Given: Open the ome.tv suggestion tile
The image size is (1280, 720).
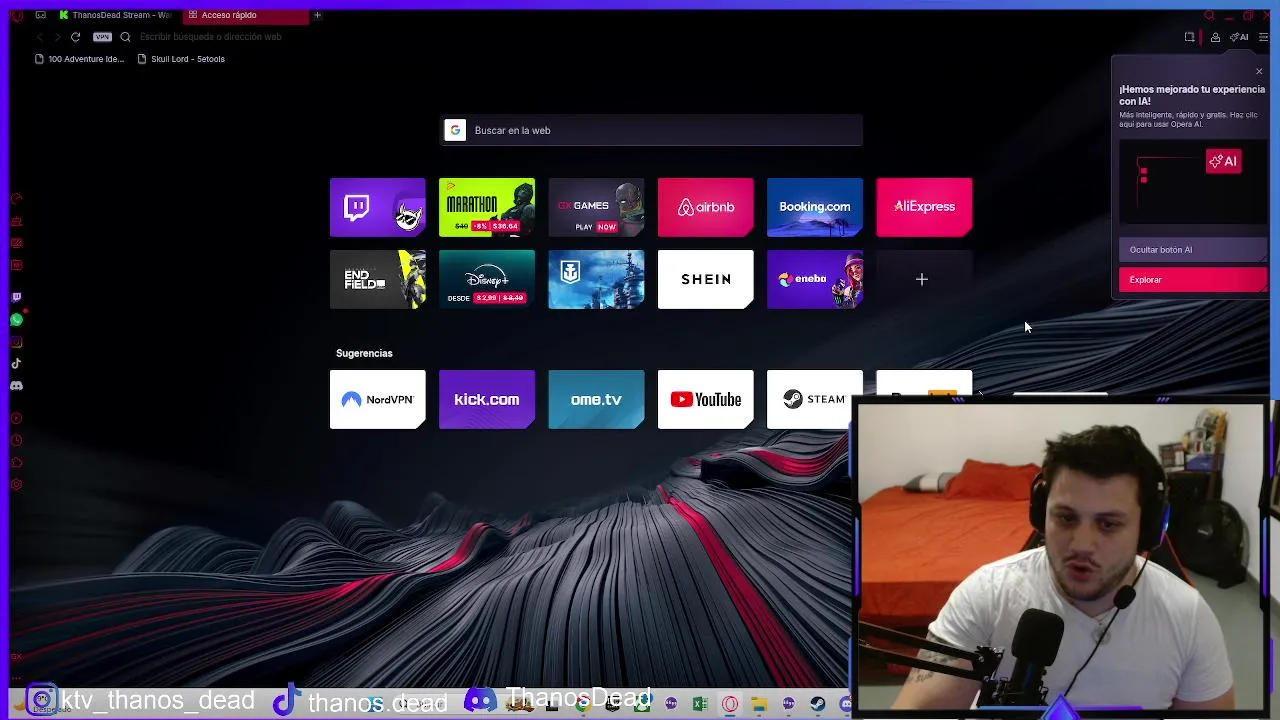Looking at the screenshot, I should click(x=596, y=399).
